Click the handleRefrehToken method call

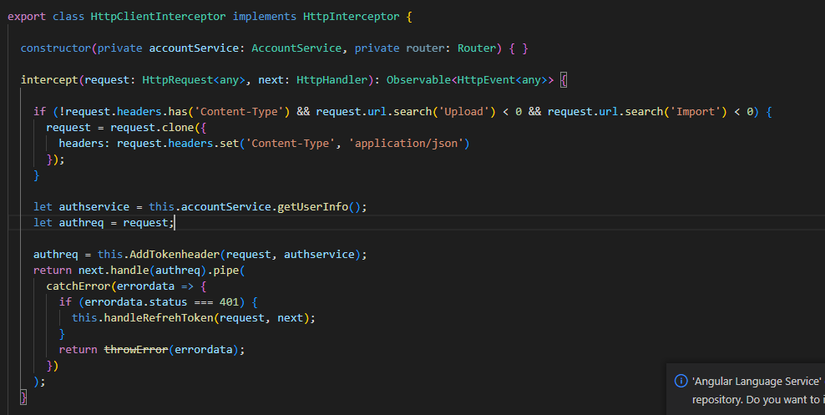pyautogui.click(x=159, y=318)
